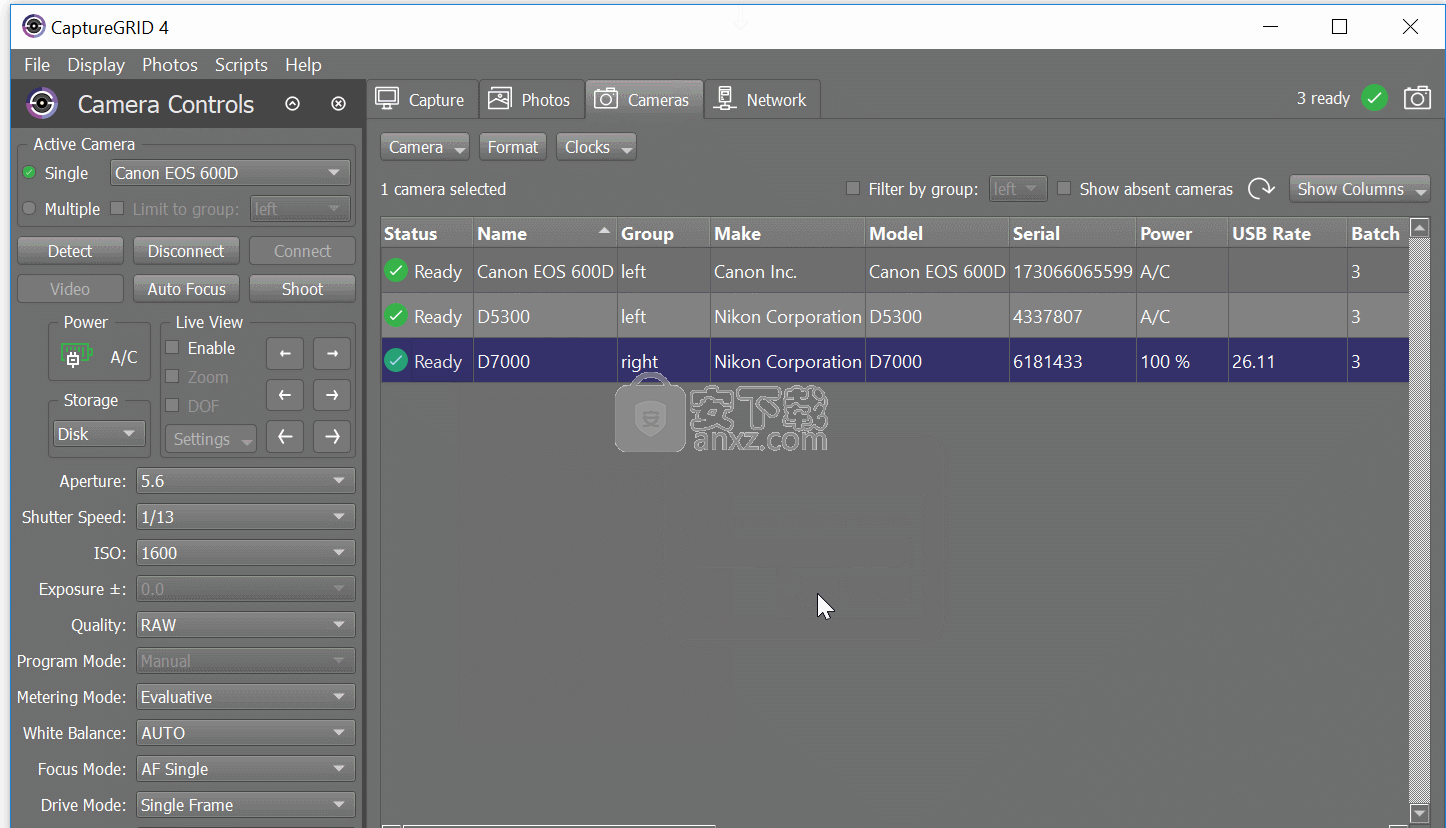Screen dimensions: 1446x828
Task: Click the largest left focus arrow in Live View
Action: tap(285, 437)
